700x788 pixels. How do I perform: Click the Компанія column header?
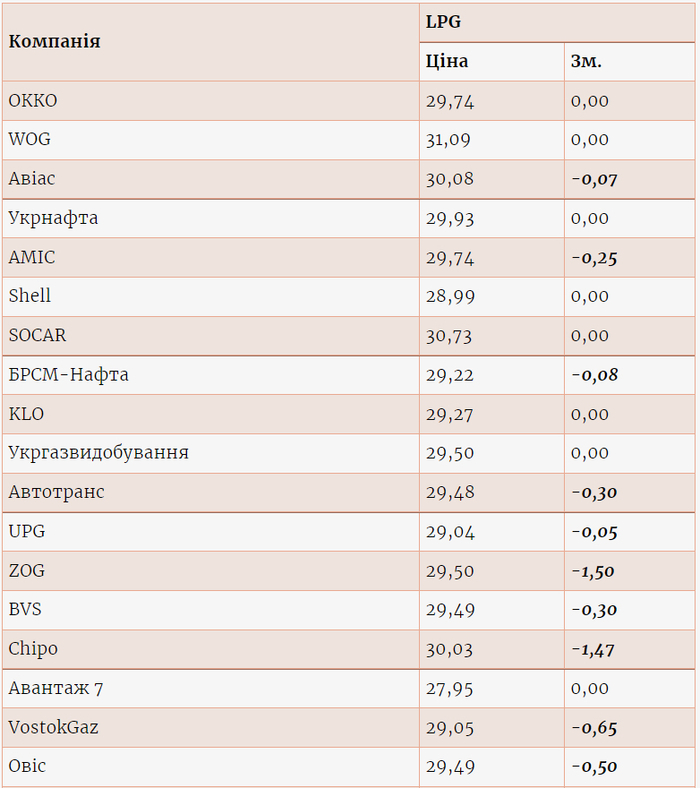point(54,41)
